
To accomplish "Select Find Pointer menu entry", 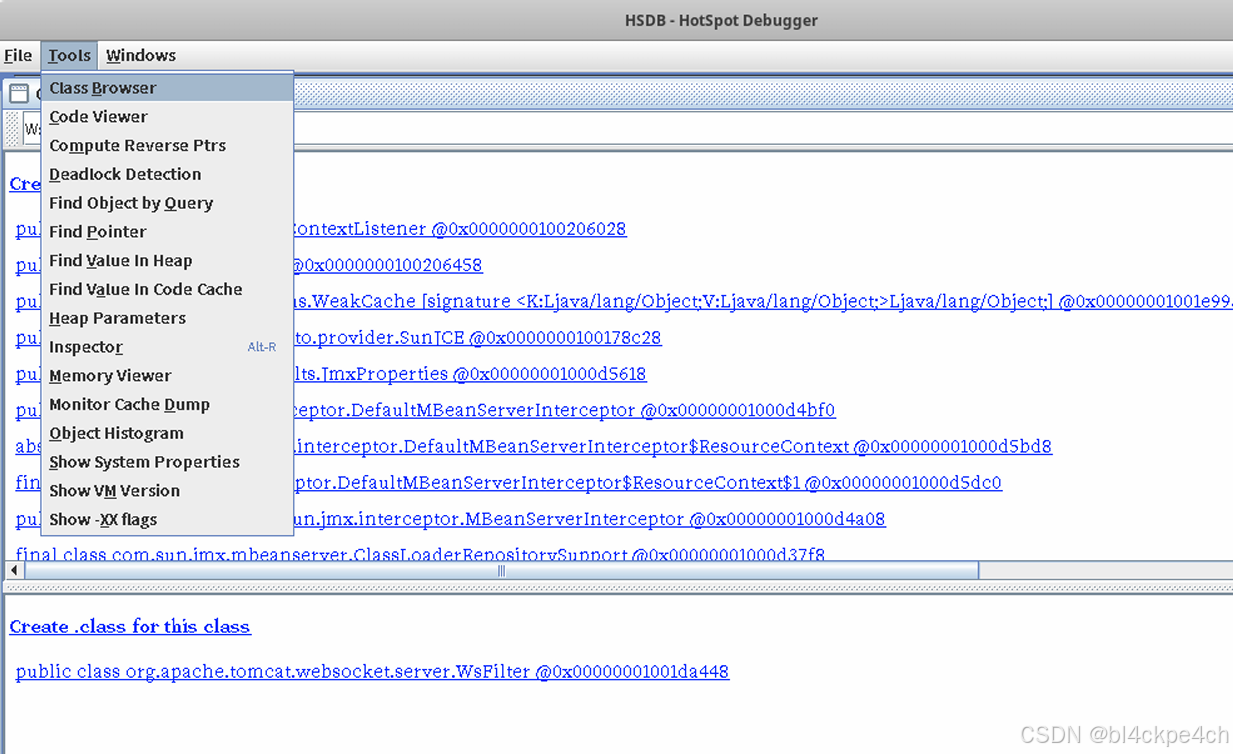I will click(x=167, y=232).
